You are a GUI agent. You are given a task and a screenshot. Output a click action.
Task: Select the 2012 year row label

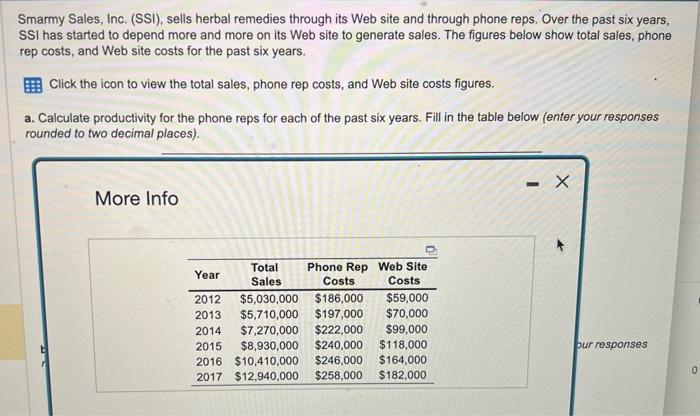[x=207, y=298]
